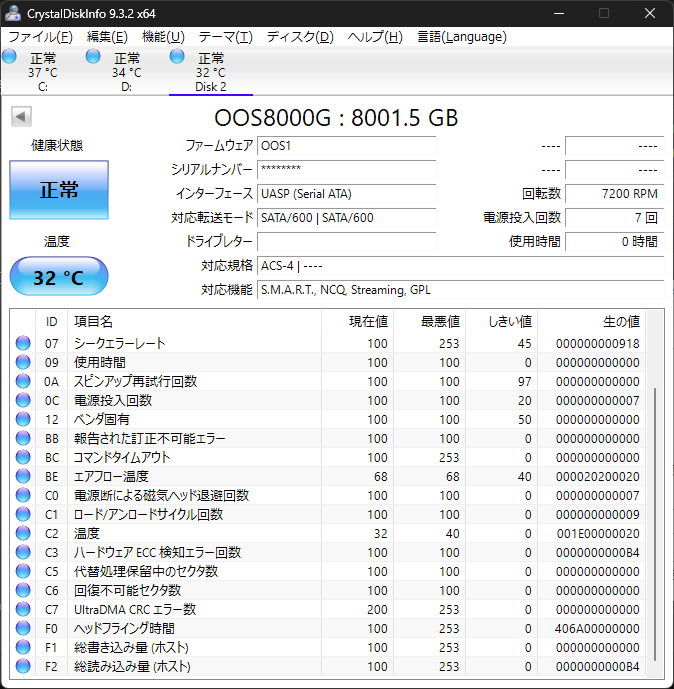Click status orb for C1 ロード/アンロードサイクル回数 row
The image size is (674, 689).
[23, 514]
